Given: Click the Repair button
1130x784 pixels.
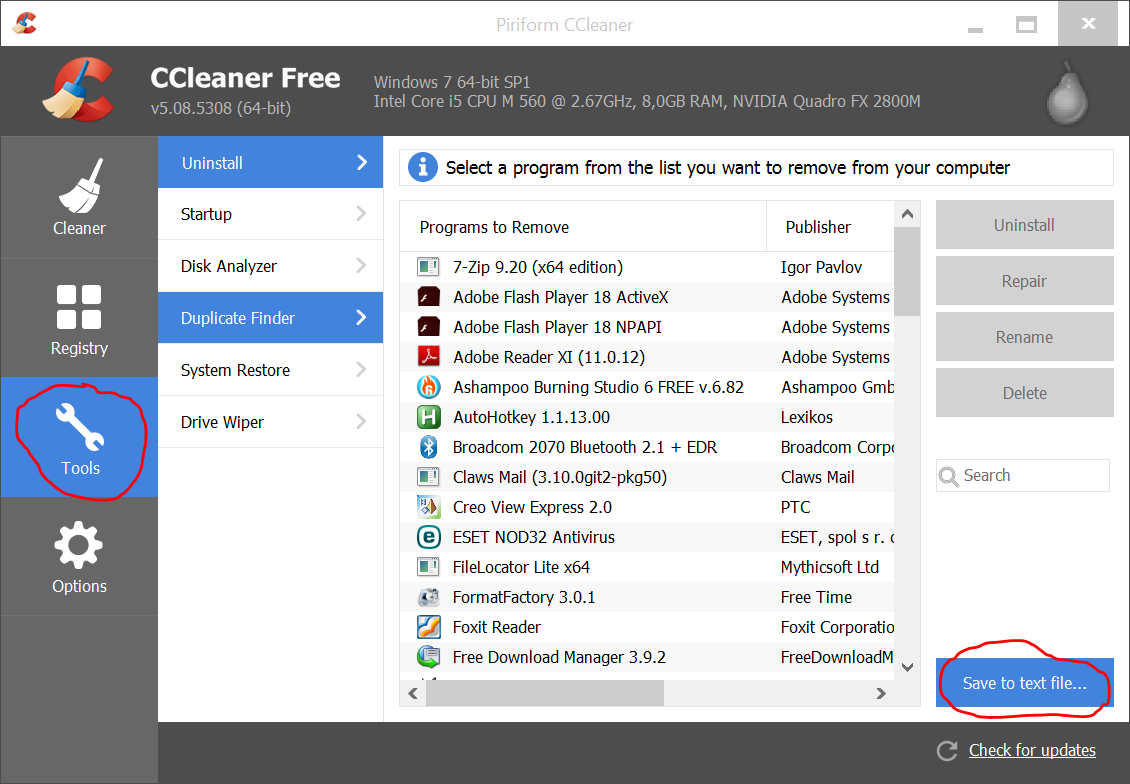Looking at the screenshot, I should 1024,281.
